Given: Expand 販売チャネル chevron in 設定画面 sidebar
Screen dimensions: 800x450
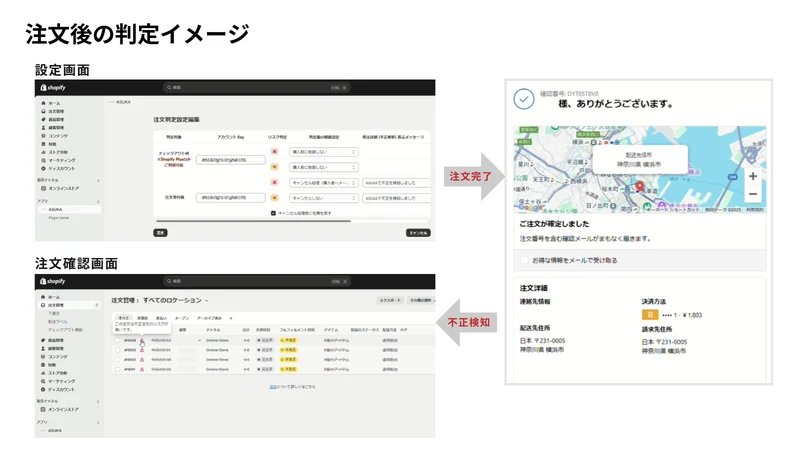Looking at the screenshot, I should click(98, 181).
